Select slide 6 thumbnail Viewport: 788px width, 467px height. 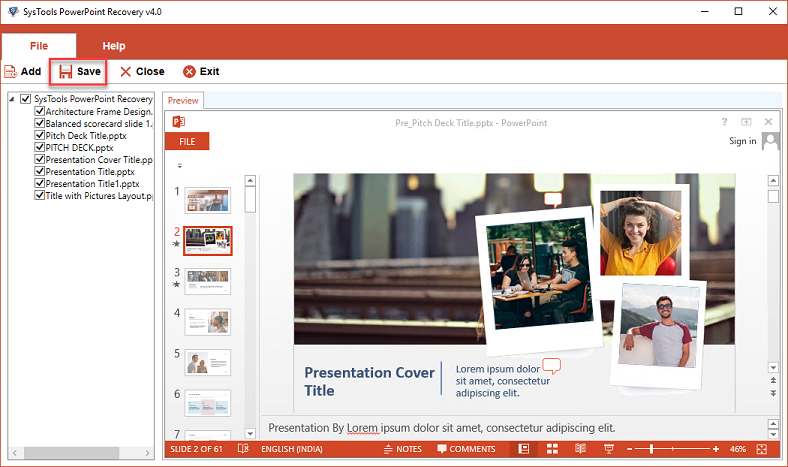(208, 403)
